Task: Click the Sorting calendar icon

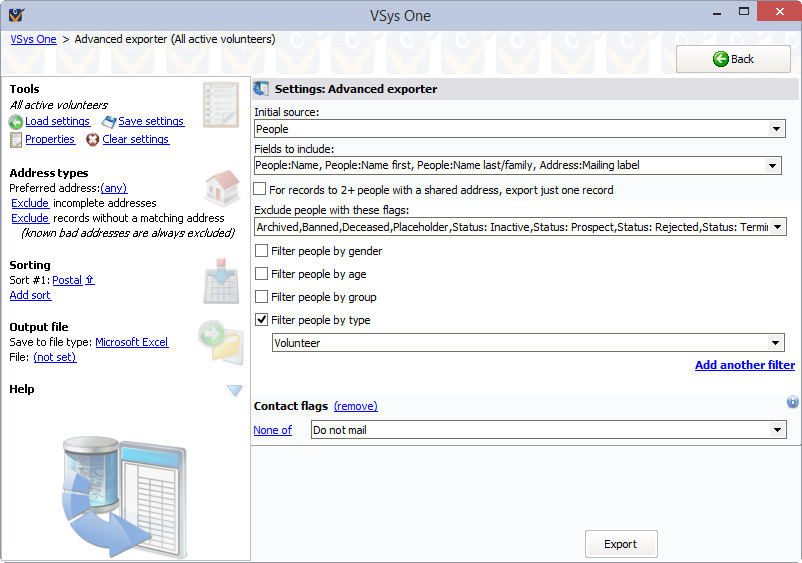Action: tap(220, 281)
